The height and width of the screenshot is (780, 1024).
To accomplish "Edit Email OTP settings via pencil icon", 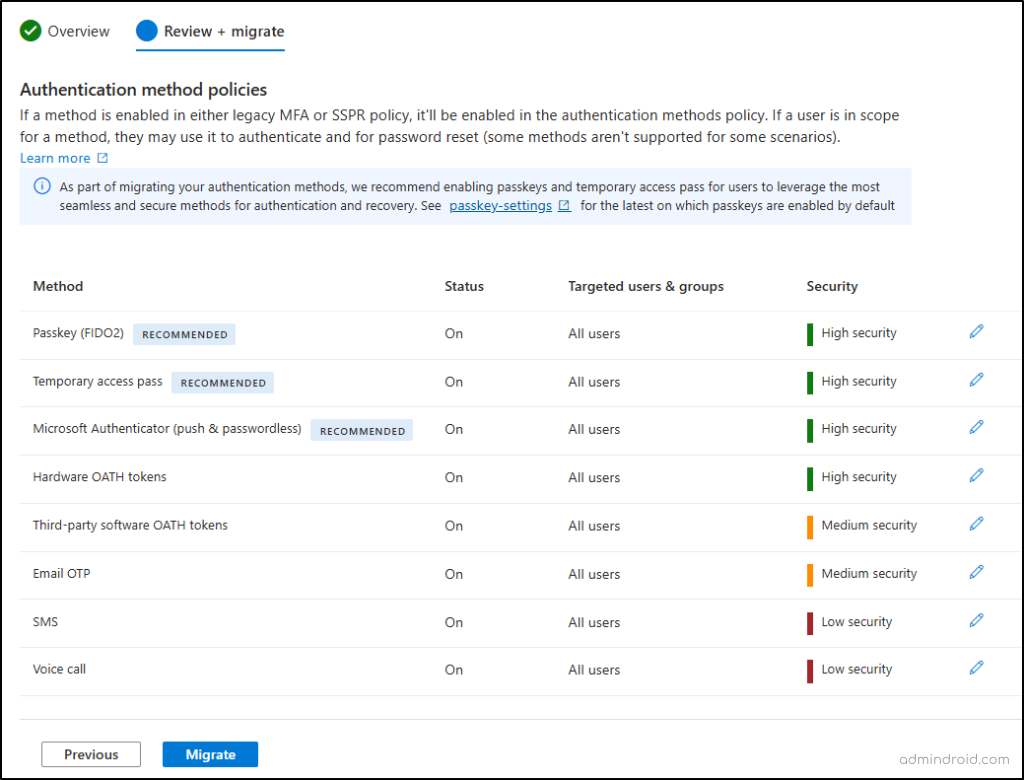I will click(x=976, y=571).
